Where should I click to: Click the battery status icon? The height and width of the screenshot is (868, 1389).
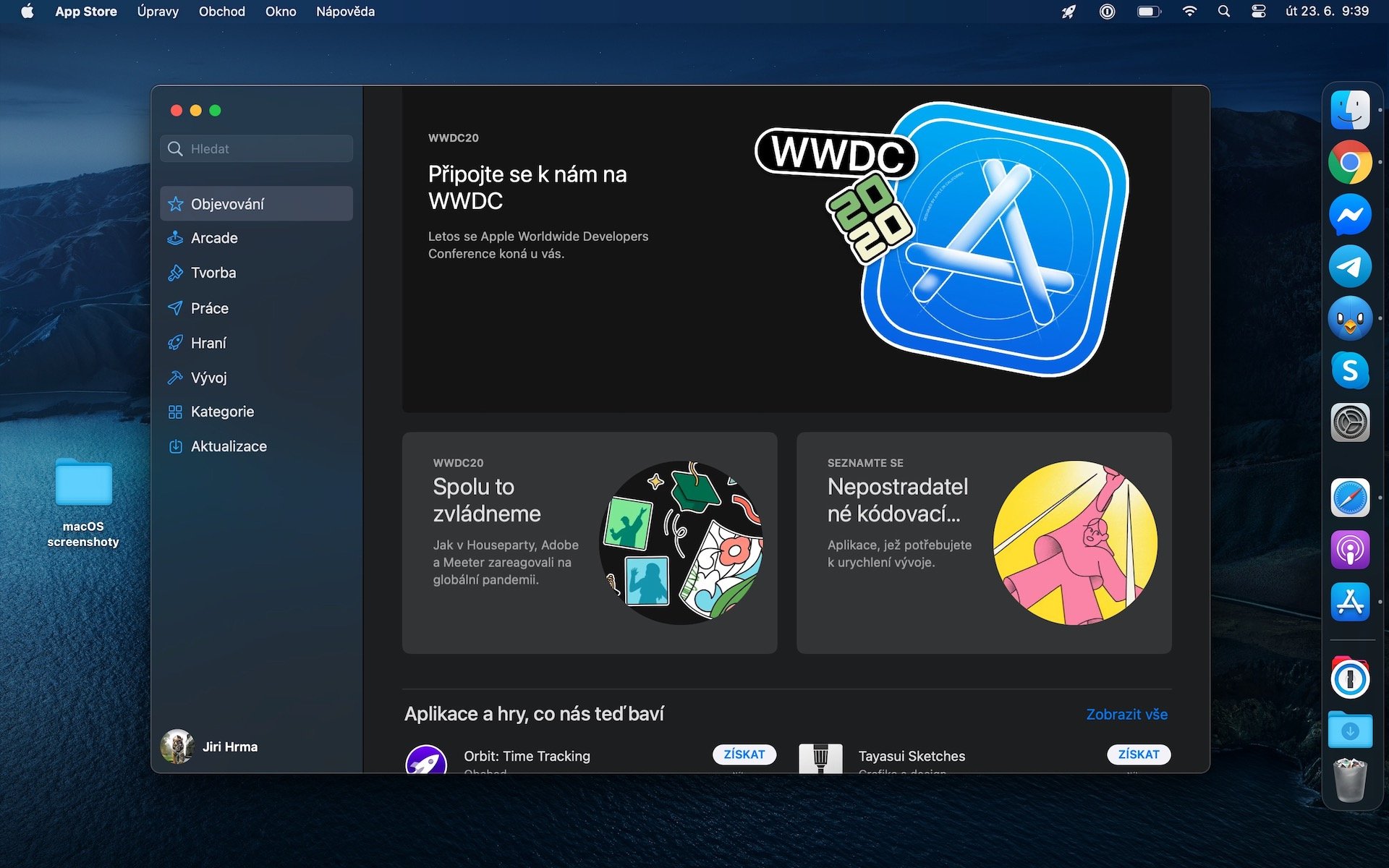pos(1149,12)
